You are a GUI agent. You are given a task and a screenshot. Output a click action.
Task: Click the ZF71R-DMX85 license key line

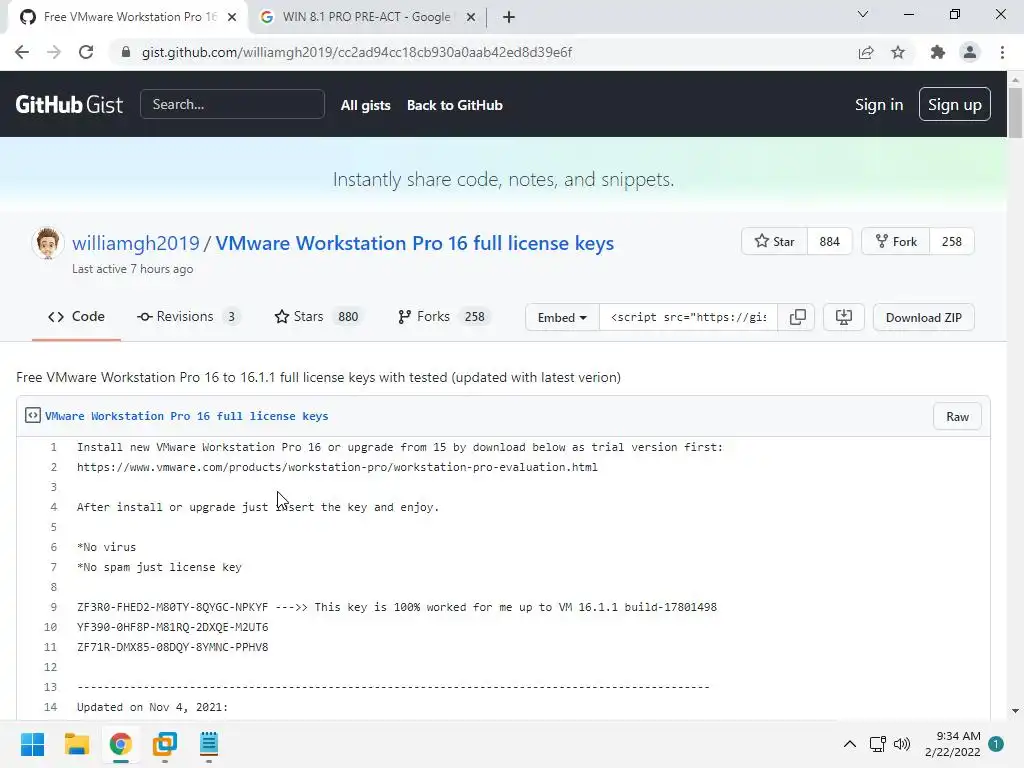pos(172,647)
